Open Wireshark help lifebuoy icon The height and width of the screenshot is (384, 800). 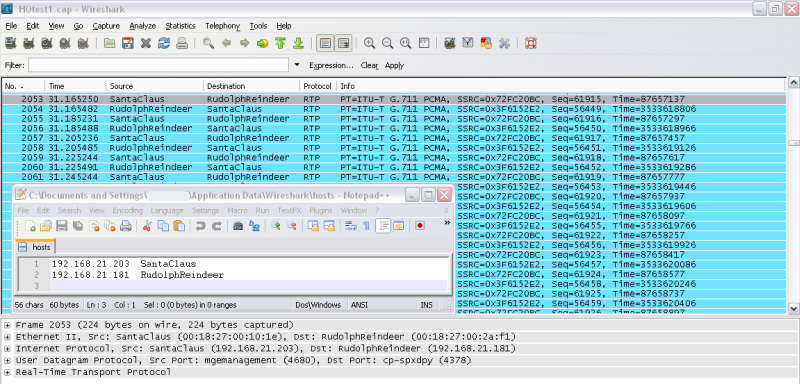[531, 43]
